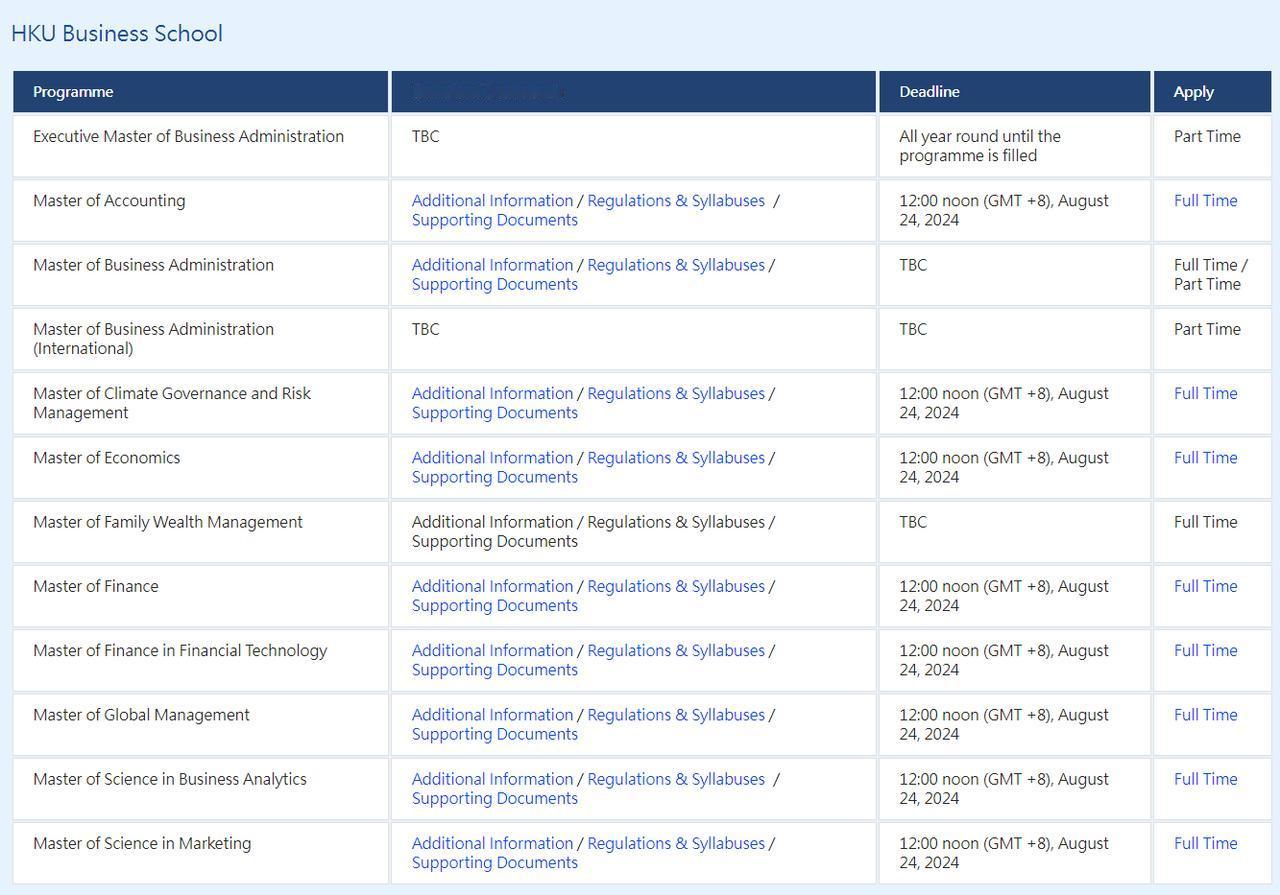Open Supporting Documents for Master of Accounting

coord(495,220)
